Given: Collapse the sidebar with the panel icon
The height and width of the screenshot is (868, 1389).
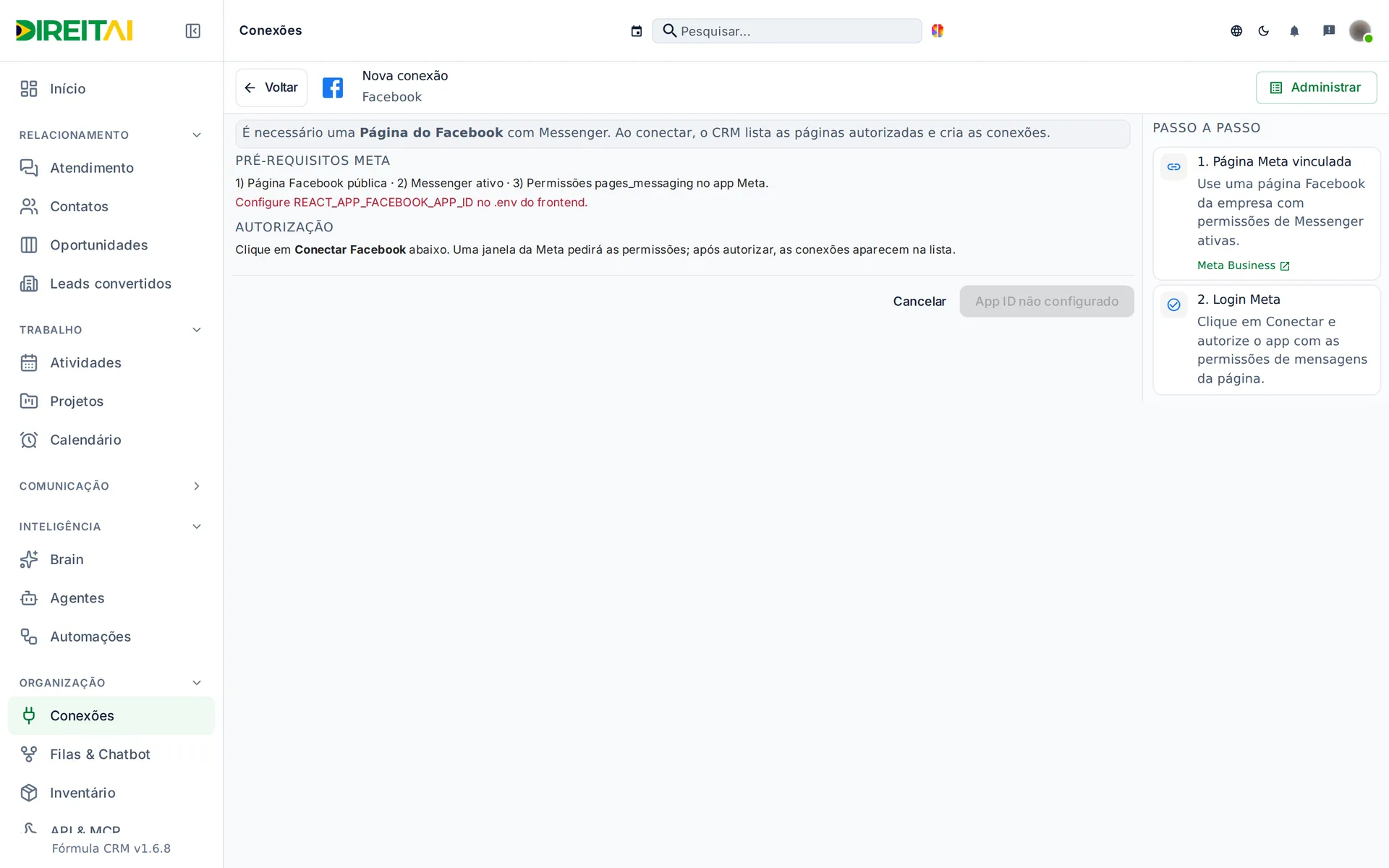Looking at the screenshot, I should click(x=192, y=30).
